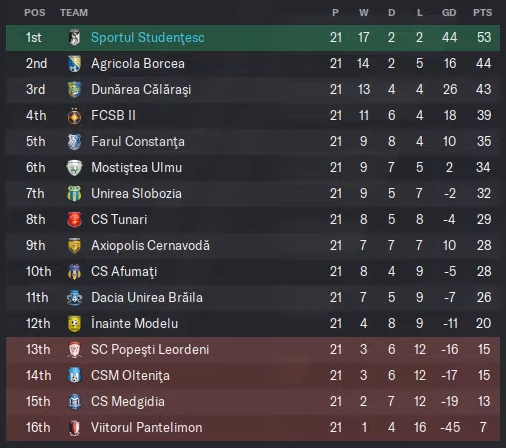The image size is (506, 448).
Task: Open the CSM Oltenița team link
Action: [130, 375]
